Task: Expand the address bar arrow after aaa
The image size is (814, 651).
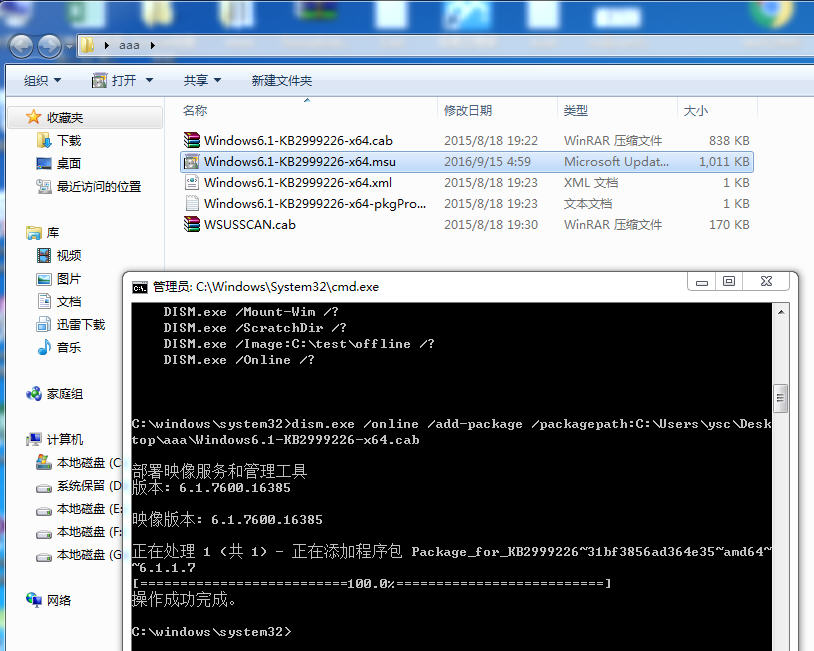Action: pyautogui.click(x=153, y=45)
